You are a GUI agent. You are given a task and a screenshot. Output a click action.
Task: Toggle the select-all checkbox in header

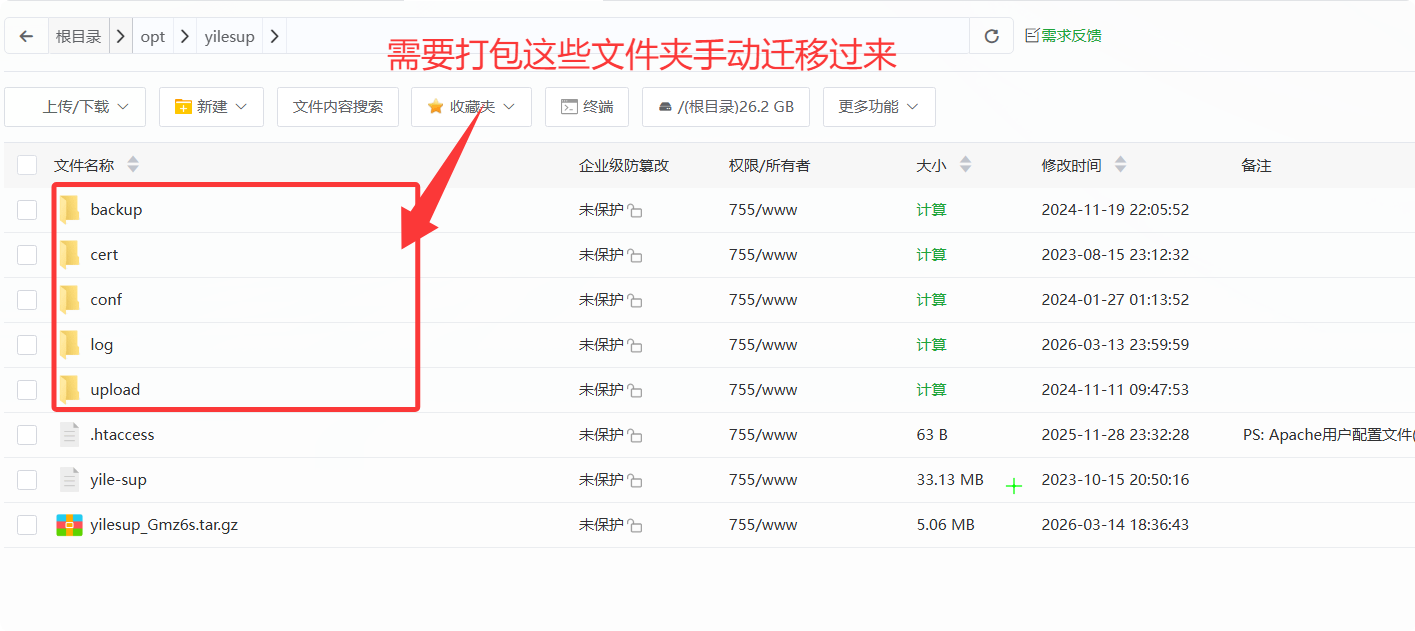pyautogui.click(x=27, y=165)
